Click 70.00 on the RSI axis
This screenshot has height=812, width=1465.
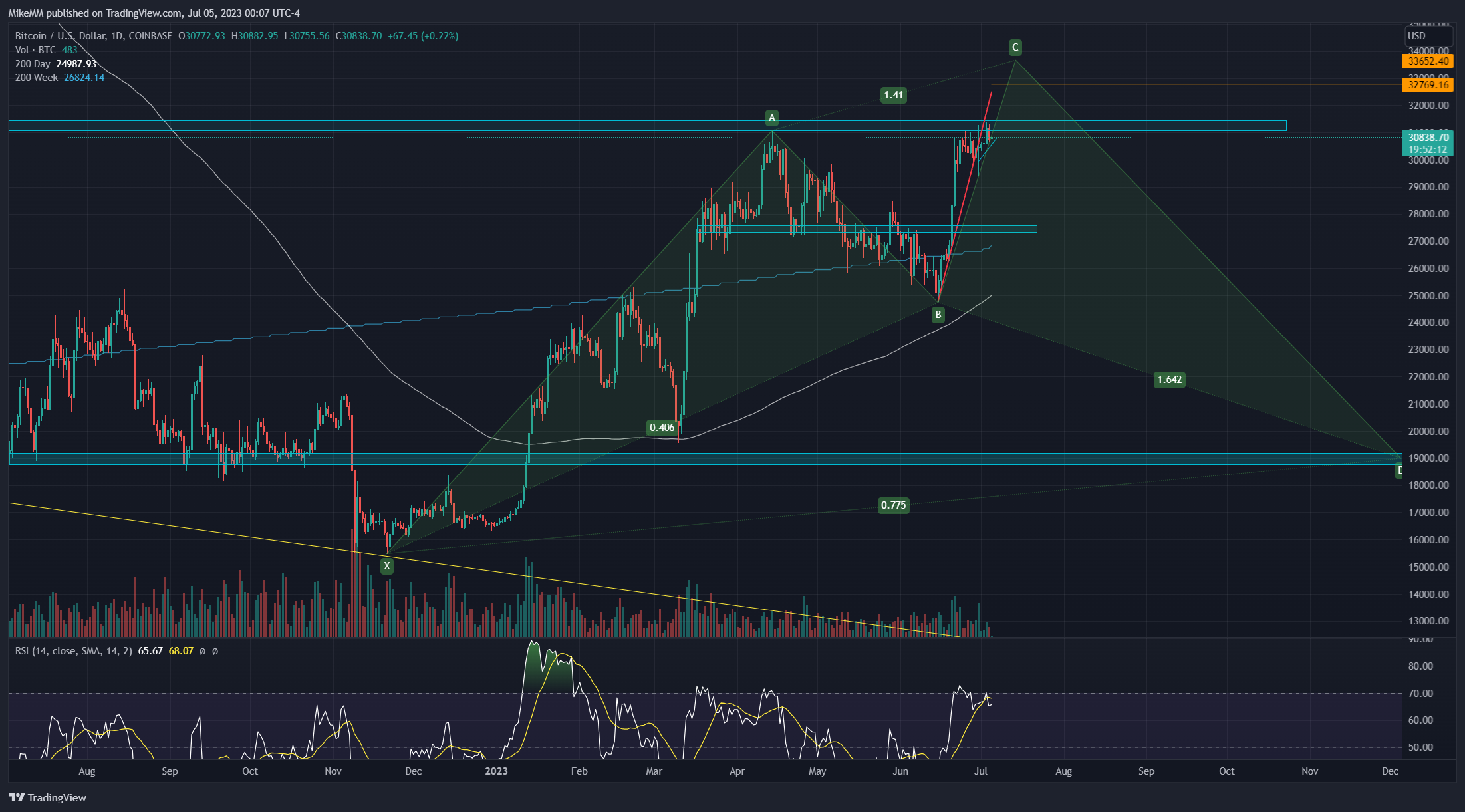click(1421, 694)
